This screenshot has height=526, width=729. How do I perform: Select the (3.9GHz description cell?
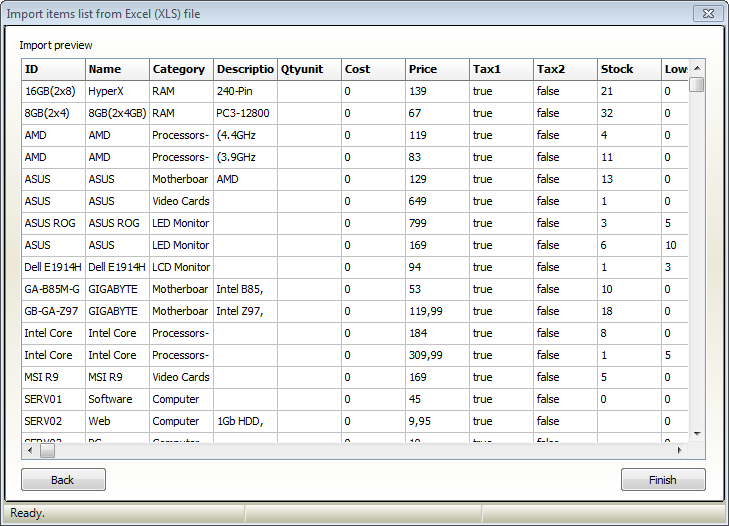click(245, 157)
